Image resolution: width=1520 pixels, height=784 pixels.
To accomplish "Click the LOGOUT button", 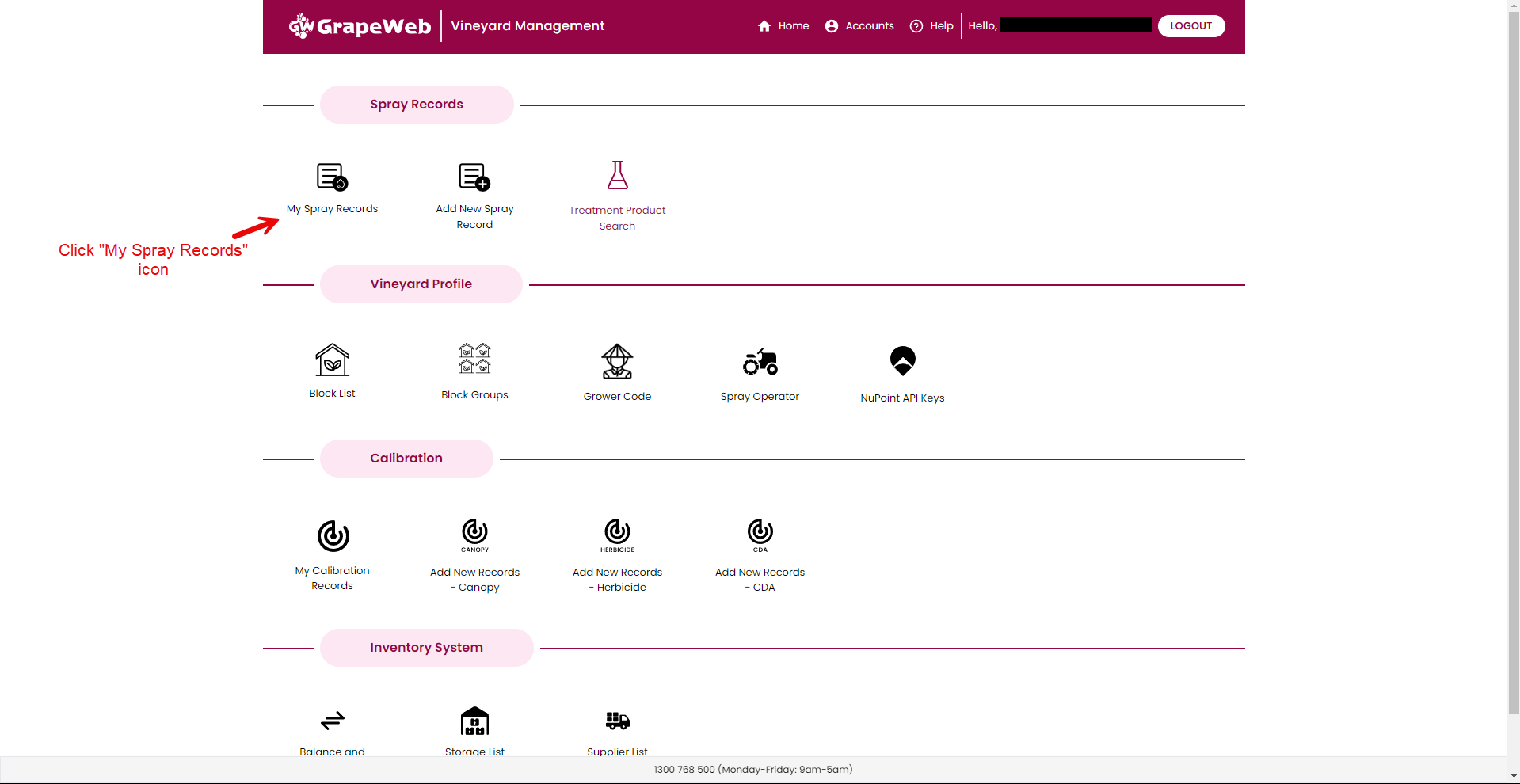I will [x=1190, y=25].
